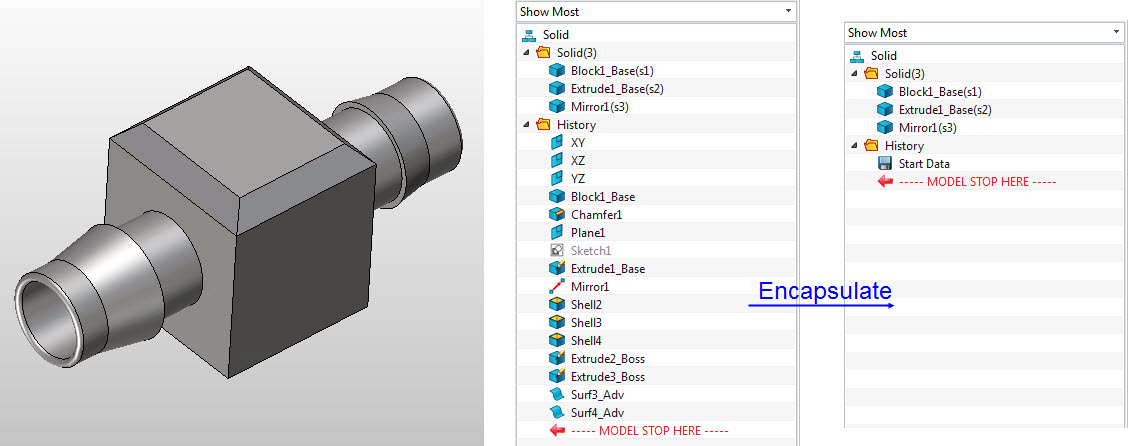Select the Shell3 feature
Viewport: 1132px width, 446px height.
click(x=585, y=323)
